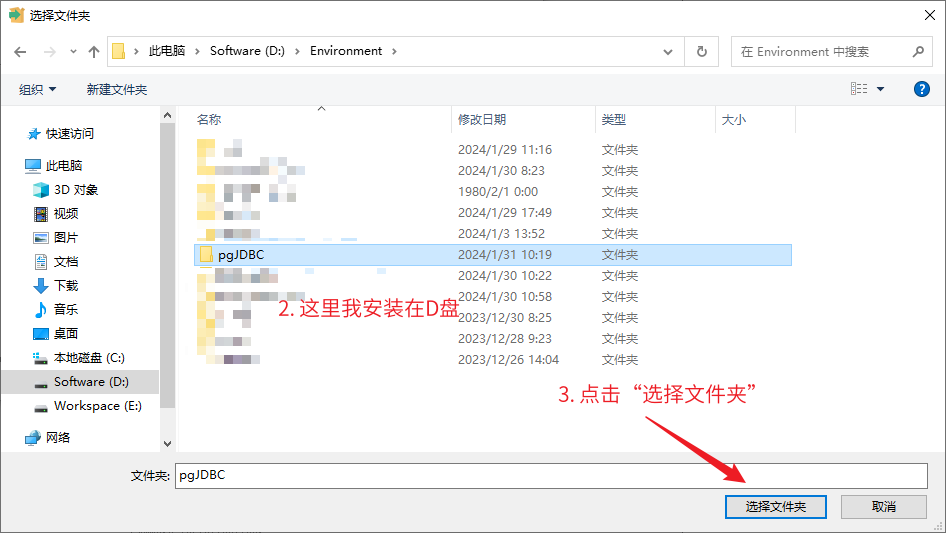Open the Help question mark icon

[x=922, y=89]
